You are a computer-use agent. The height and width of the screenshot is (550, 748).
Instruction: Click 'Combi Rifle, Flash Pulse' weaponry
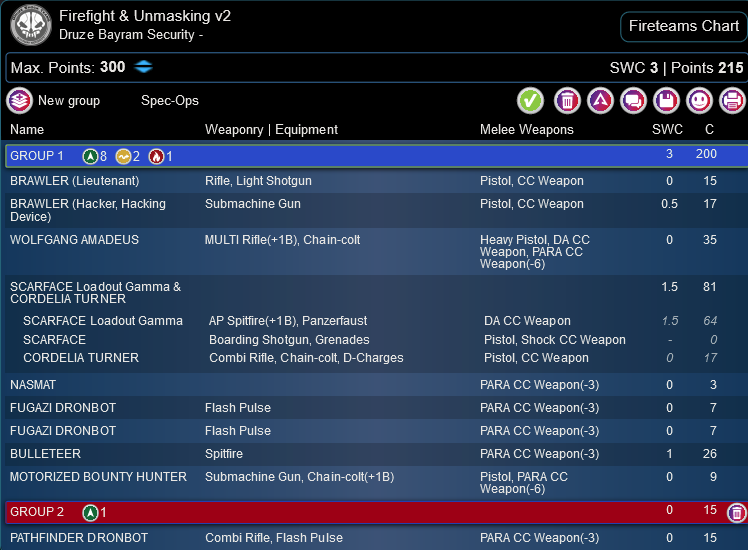274,538
